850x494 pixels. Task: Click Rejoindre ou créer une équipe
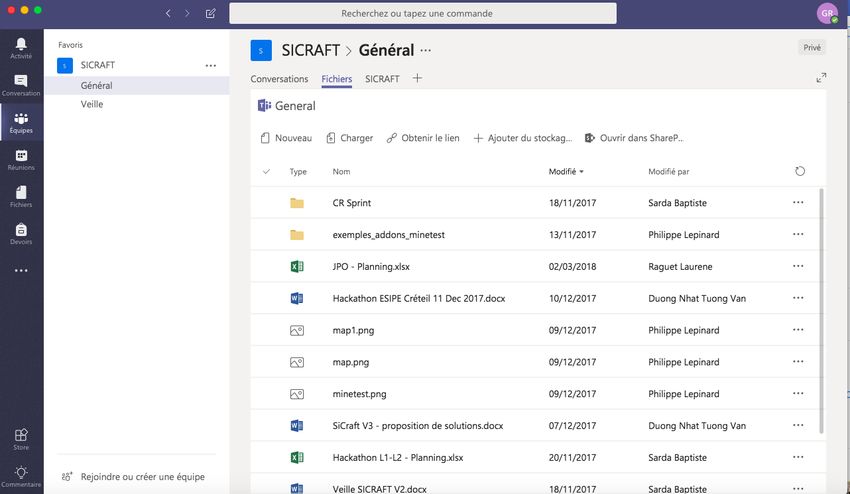pyautogui.click(x=133, y=477)
